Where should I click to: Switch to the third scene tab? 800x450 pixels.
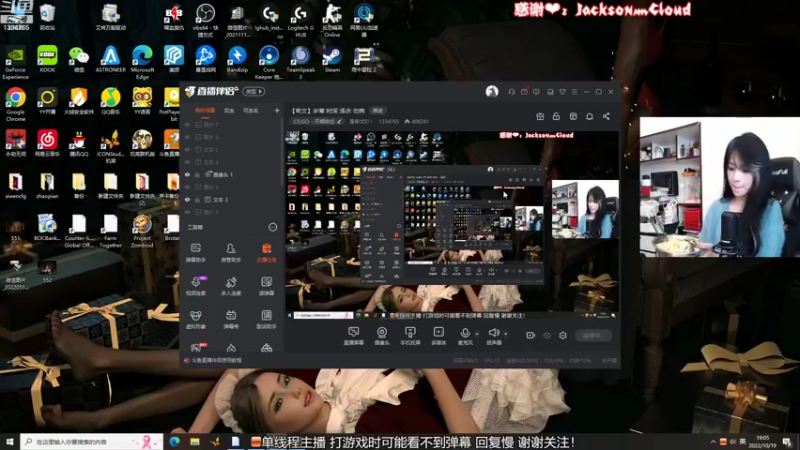click(x=251, y=110)
